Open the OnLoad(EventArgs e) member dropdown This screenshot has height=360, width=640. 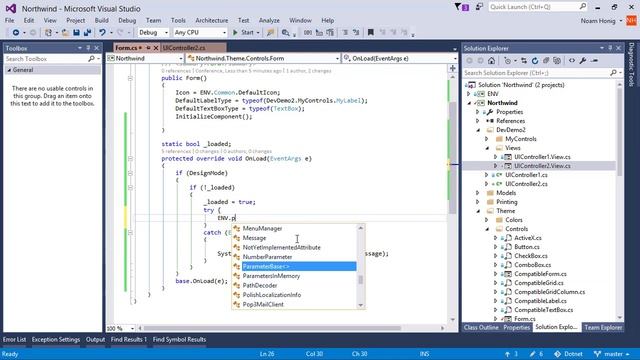pyautogui.click(x=455, y=59)
